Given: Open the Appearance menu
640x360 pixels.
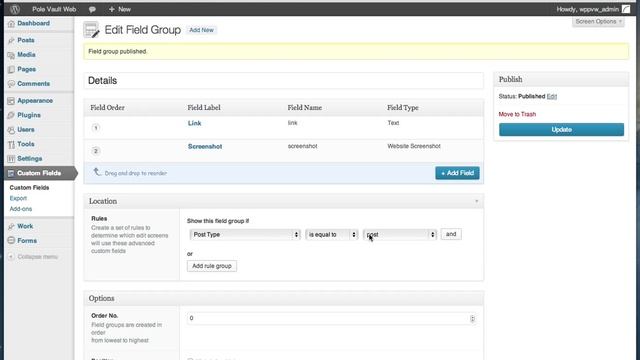Looking at the screenshot, I should [x=35, y=101].
